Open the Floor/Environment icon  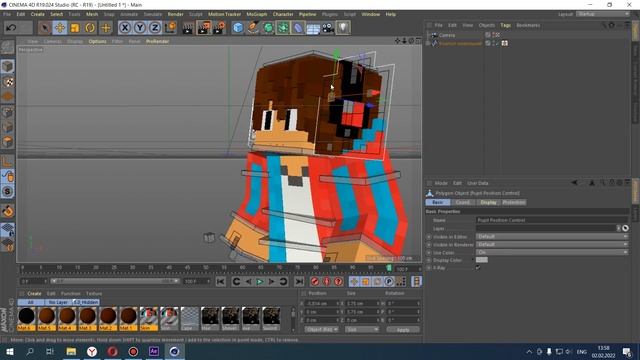point(313,28)
